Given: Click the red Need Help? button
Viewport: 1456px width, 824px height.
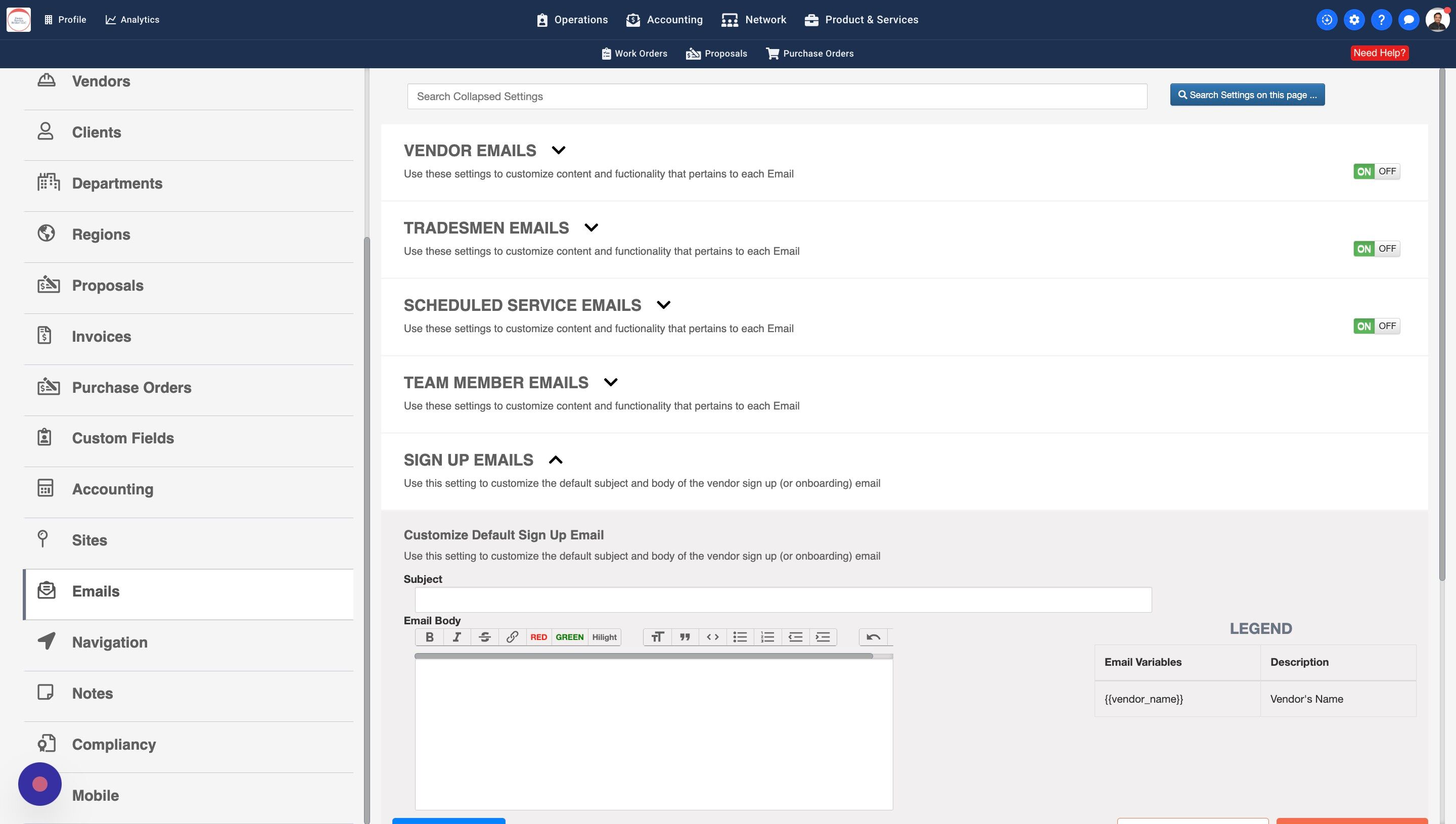Looking at the screenshot, I should point(1379,53).
